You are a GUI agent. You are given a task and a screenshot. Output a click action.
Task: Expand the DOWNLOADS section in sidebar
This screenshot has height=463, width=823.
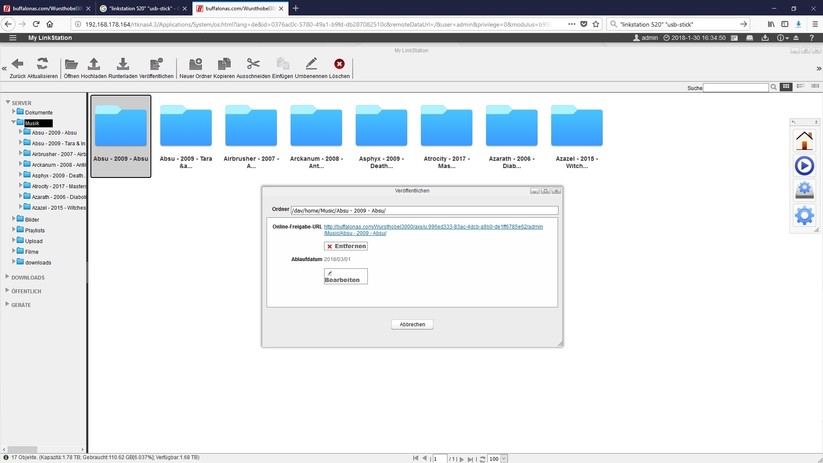tap(7, 277)
